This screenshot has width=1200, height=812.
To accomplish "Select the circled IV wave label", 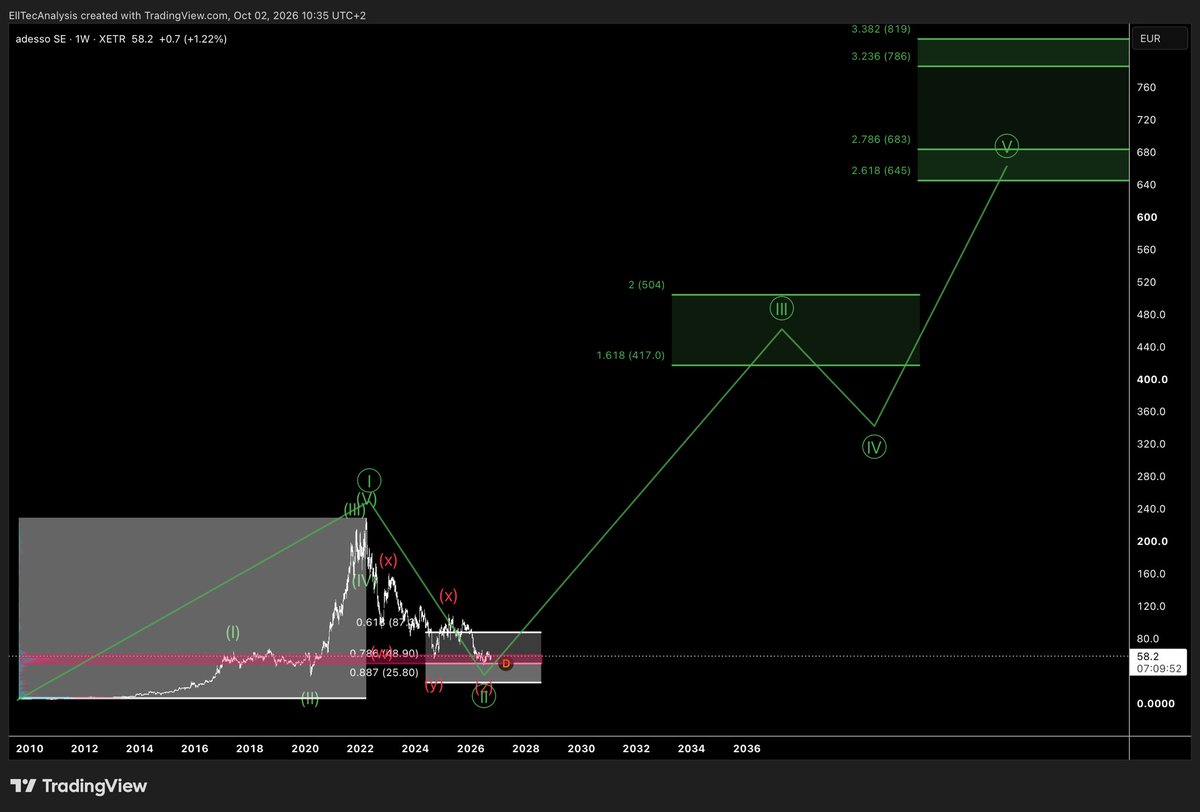I will coord(874,447).
